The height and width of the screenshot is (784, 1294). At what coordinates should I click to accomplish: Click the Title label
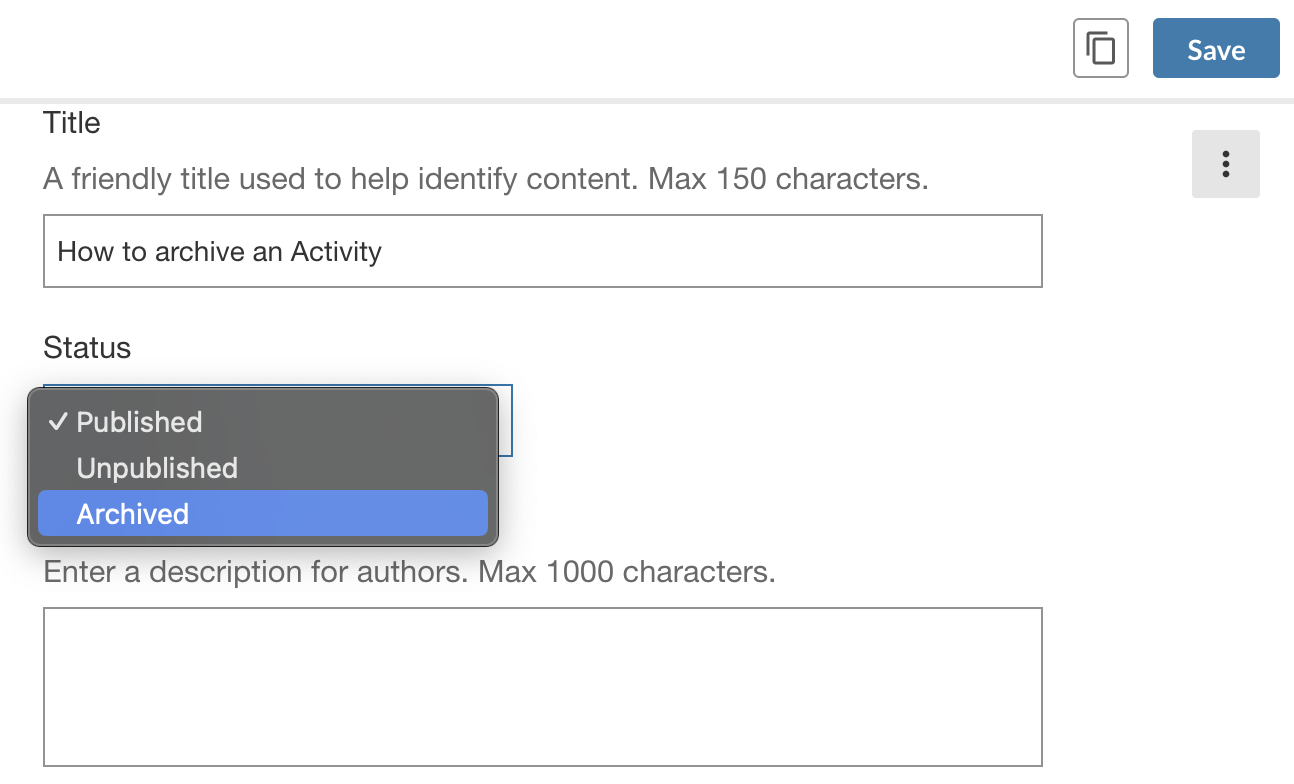point(70,122)
